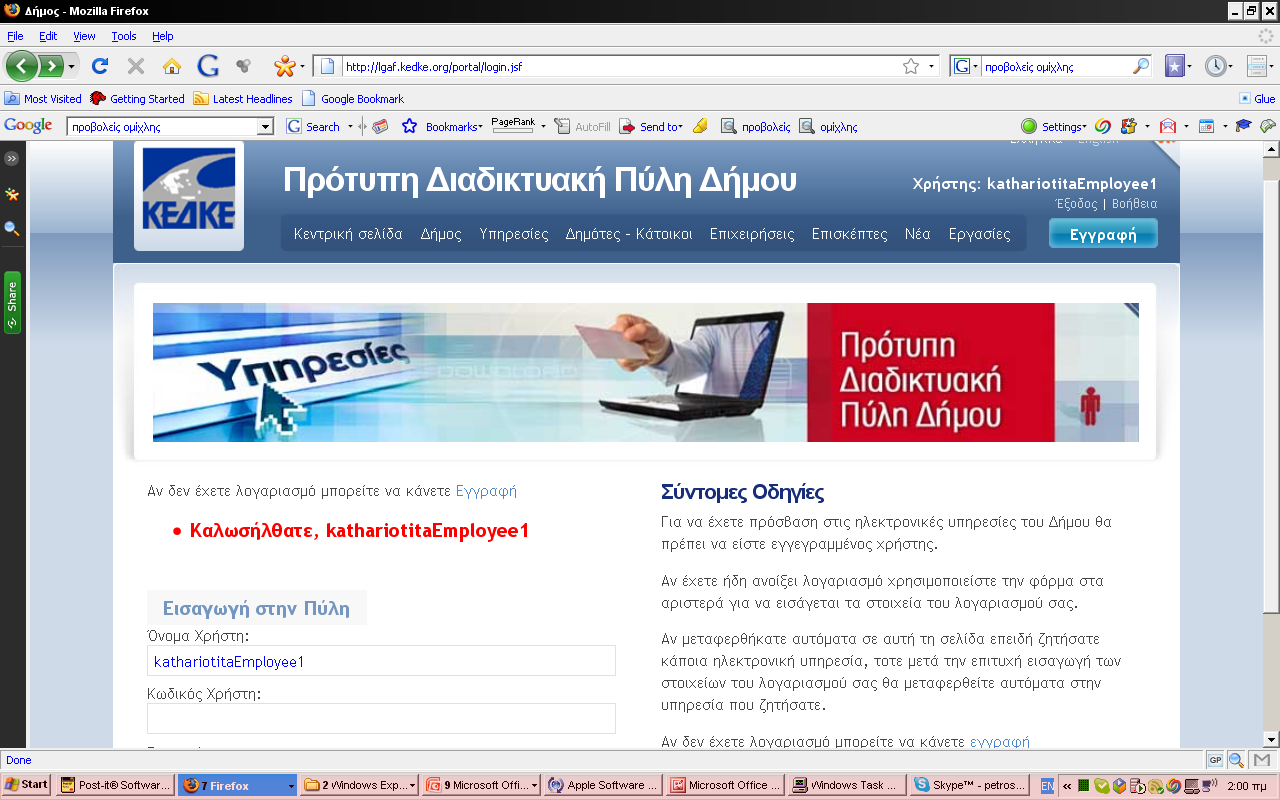Viewport: 1280px width, 800px height.
Task: Open the Επιχειρήσεις navigation tab
Action: point(752,234)
